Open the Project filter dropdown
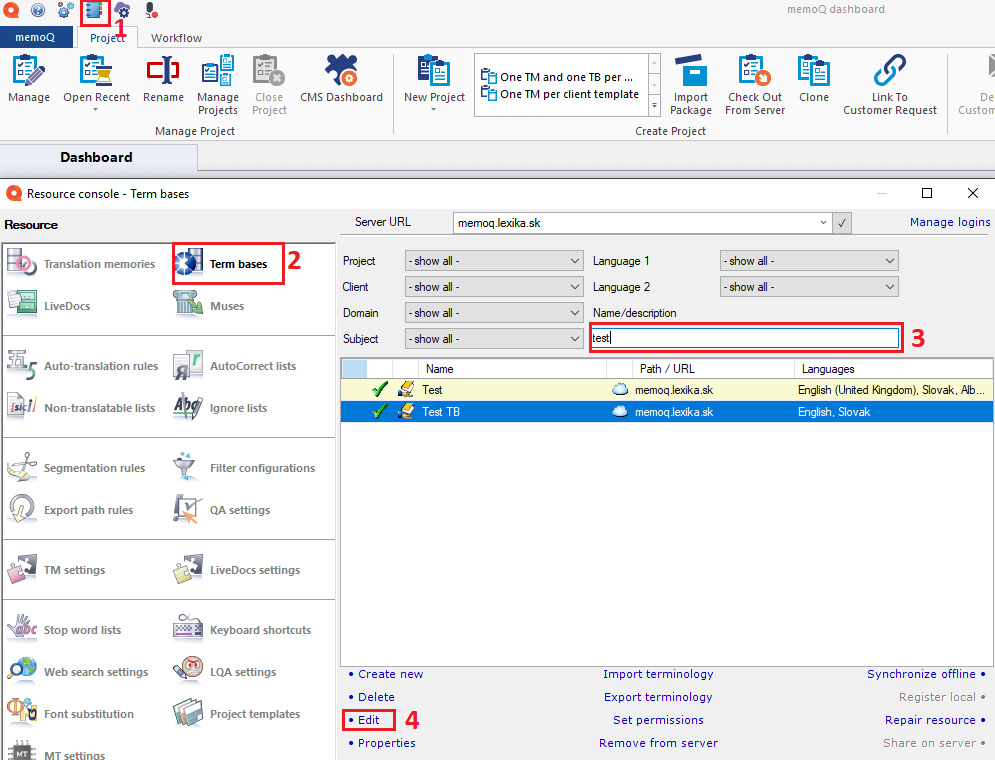This screenshot has height=760, width=995. coord(494,261)
